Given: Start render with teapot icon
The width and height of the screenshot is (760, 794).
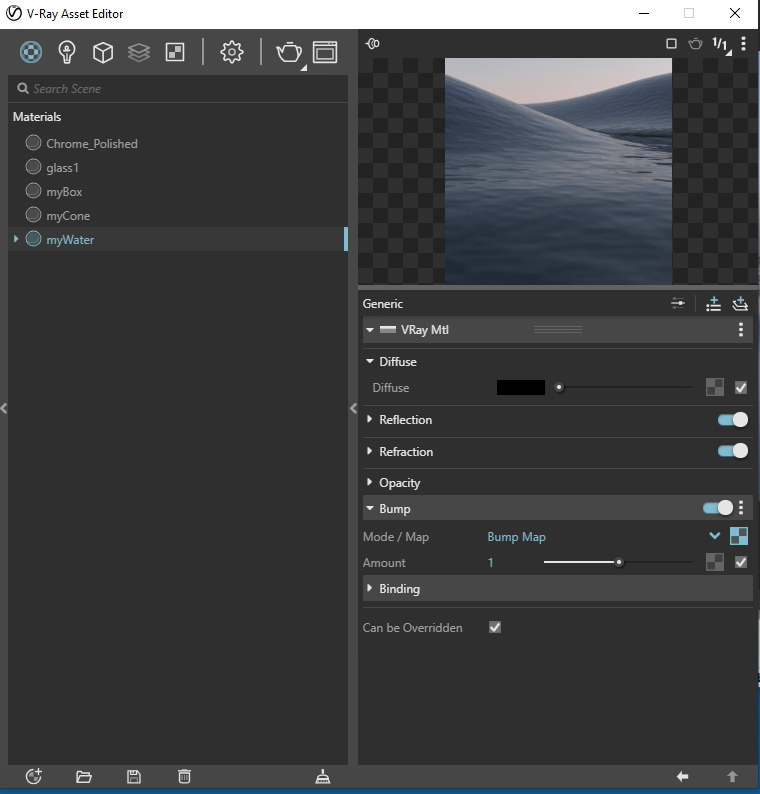Looking at the screenshot, I should [x=289, y=52].
